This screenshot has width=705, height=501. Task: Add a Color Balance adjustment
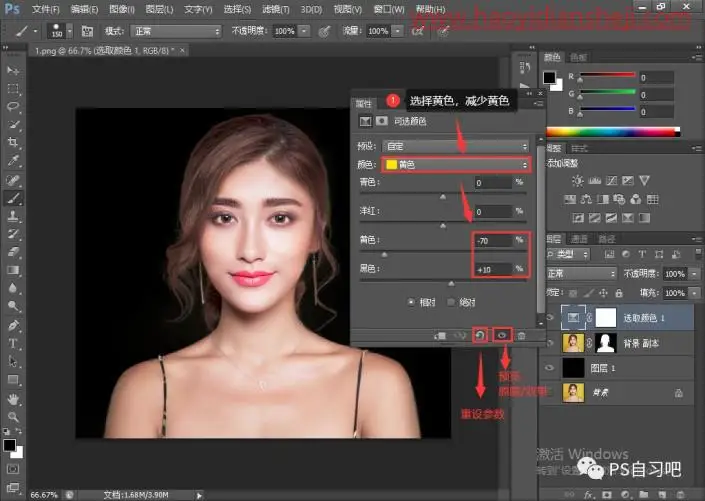click(x=586, y=199)
